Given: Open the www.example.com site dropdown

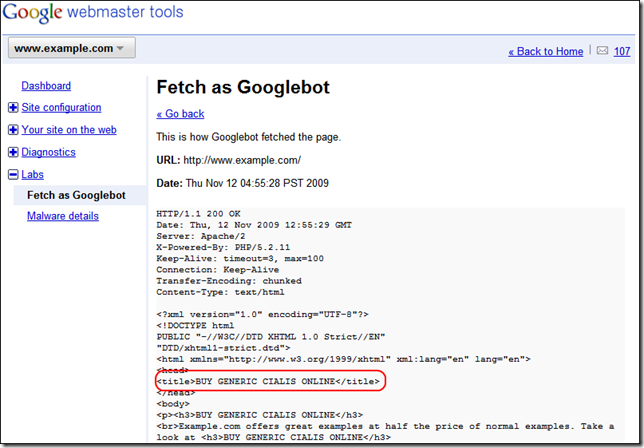Looking at the screenshot, I should tap(72, 48).
